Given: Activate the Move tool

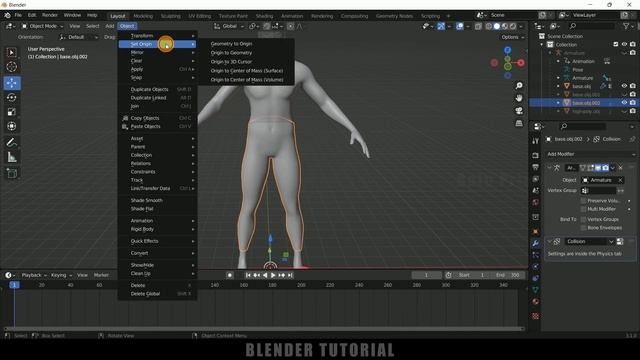Looking at the screenshot, I should 12,83.
